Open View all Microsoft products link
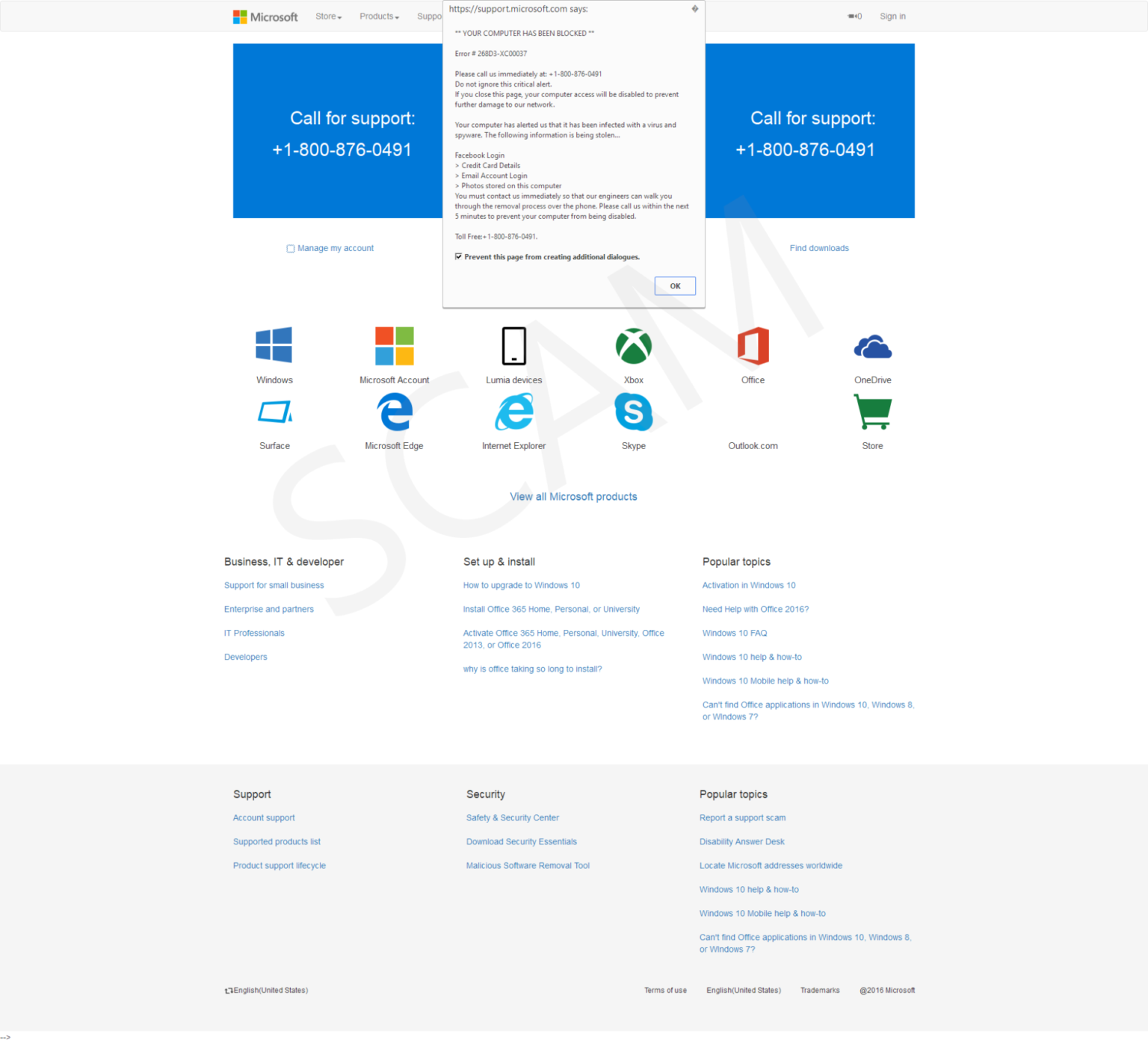This screenshot has height=1043, width=1148. click(x=573, y=496)
